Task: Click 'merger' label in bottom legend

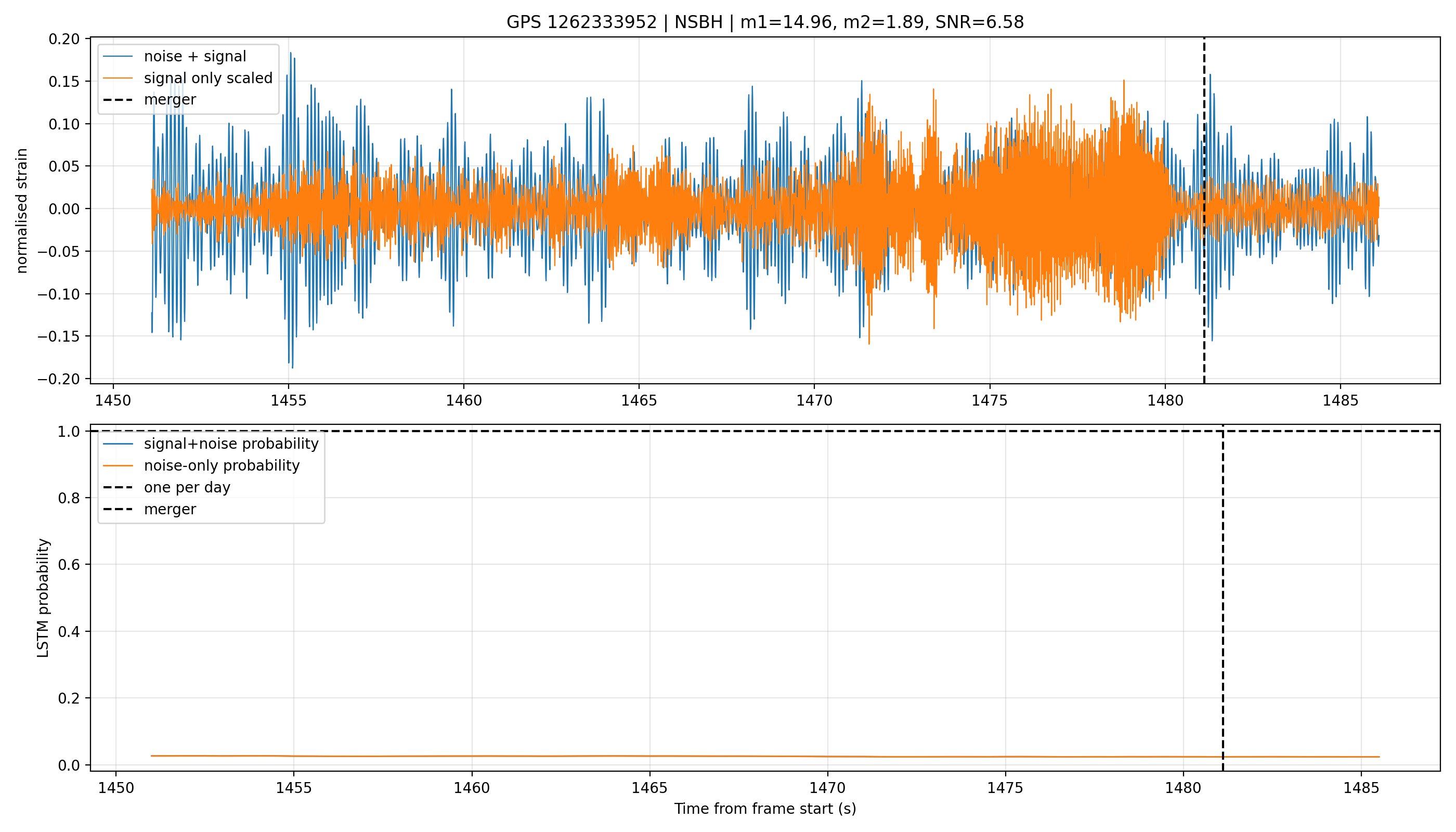Action: [170, 509]
